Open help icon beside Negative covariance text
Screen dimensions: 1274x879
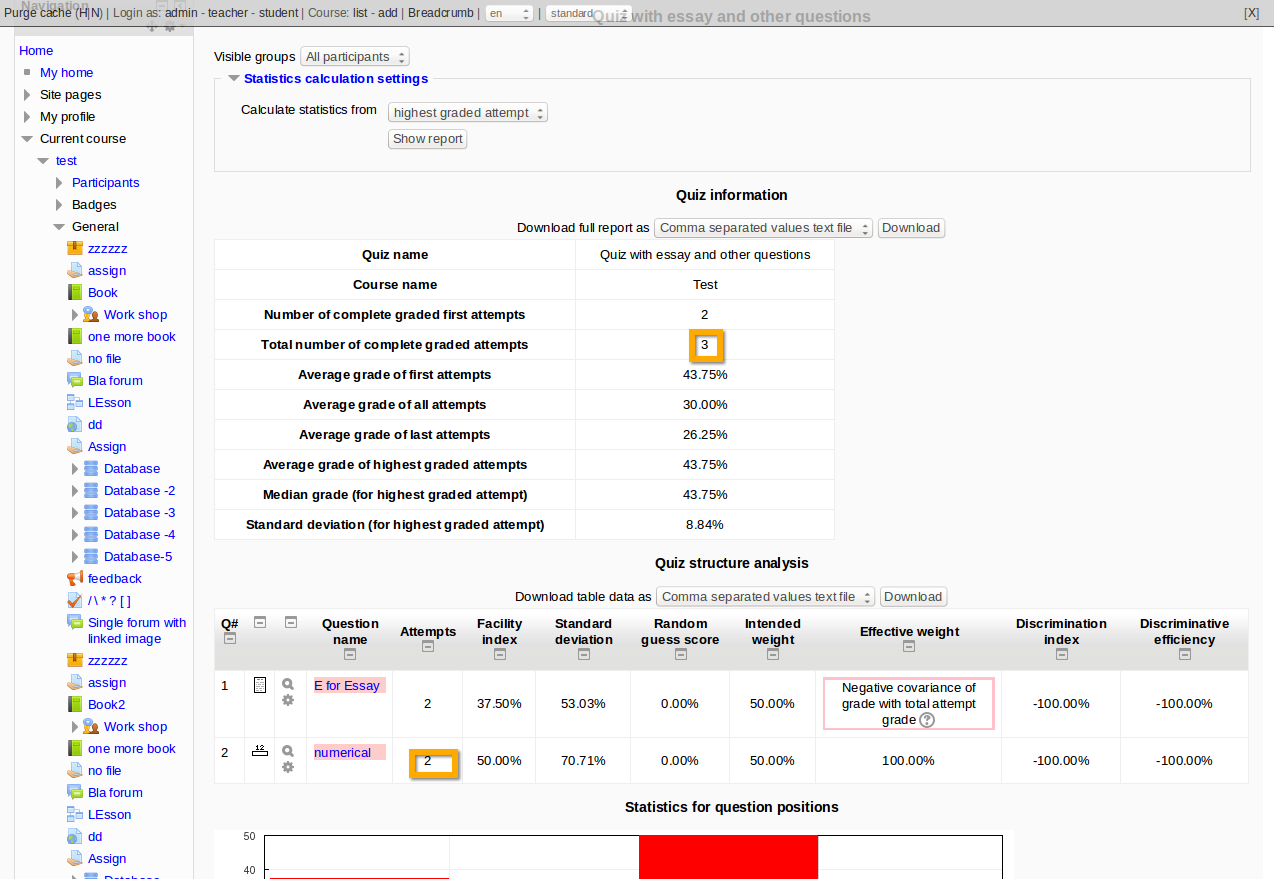coord(927,720)
